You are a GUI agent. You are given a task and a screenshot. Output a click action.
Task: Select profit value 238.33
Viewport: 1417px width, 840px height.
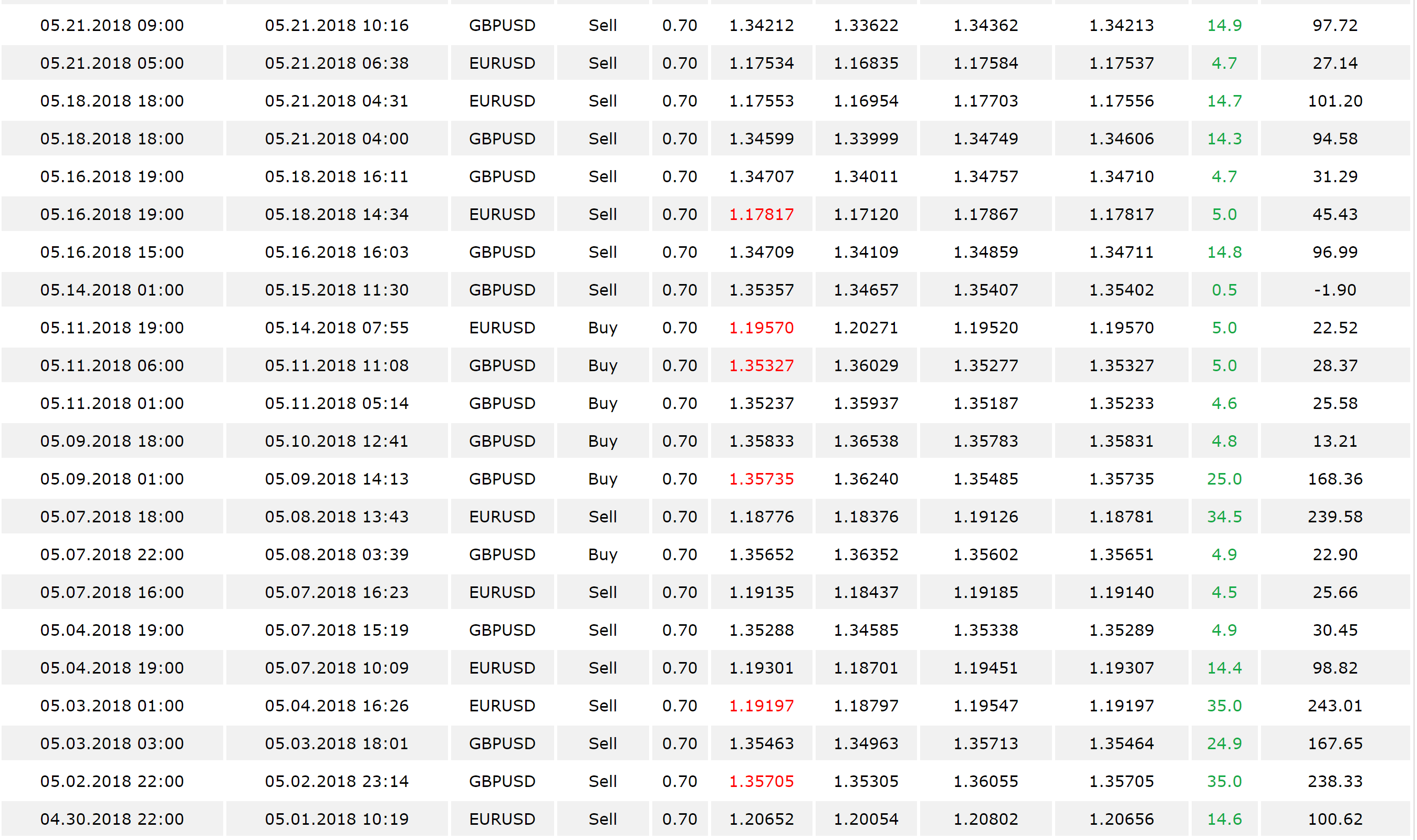point(1336,782)
